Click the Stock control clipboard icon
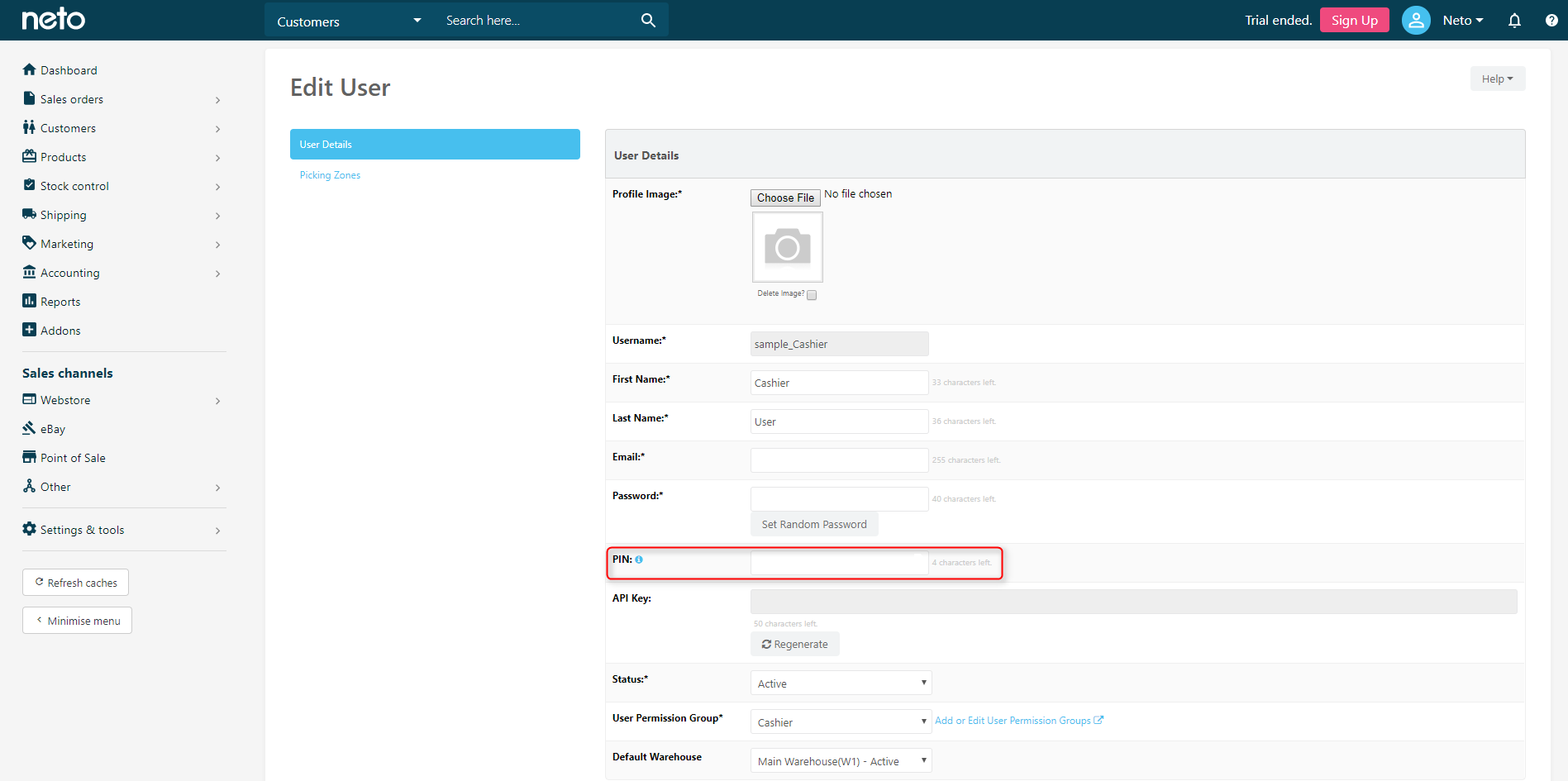 30,185
